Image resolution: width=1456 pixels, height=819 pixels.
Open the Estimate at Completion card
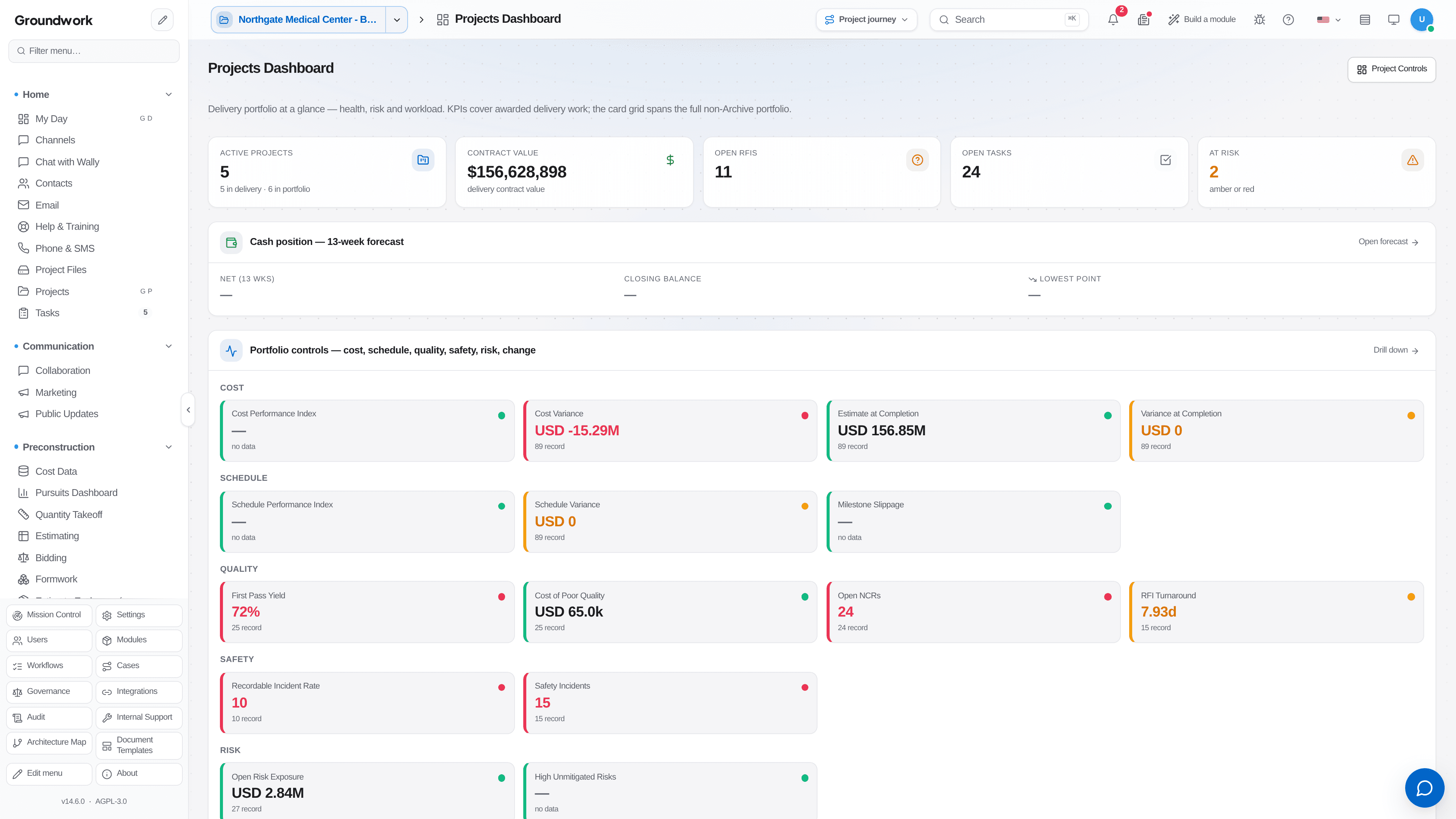click(973, 431)
